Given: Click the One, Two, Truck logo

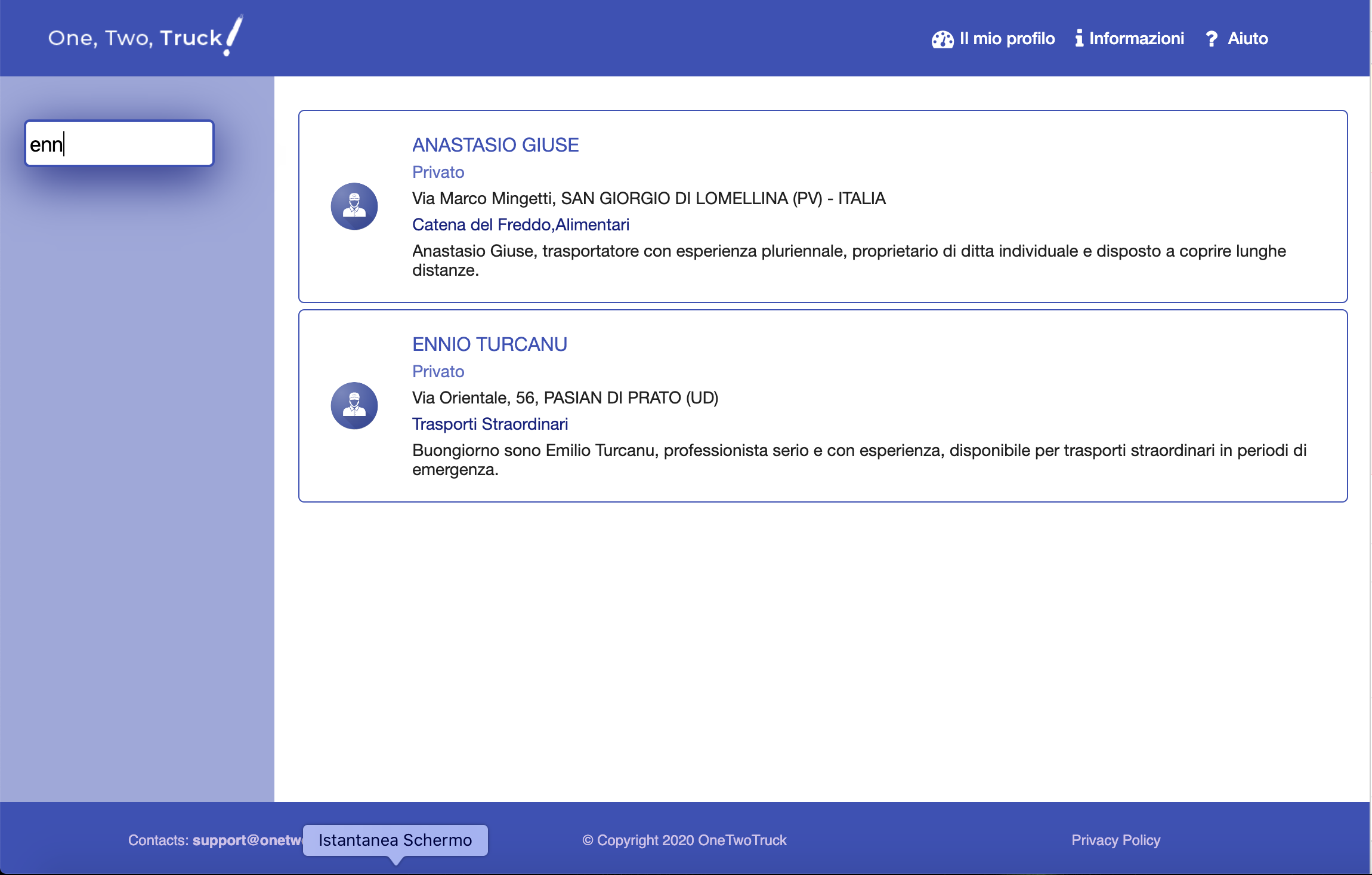Looking at the screenshot, I should pos(145,37).
